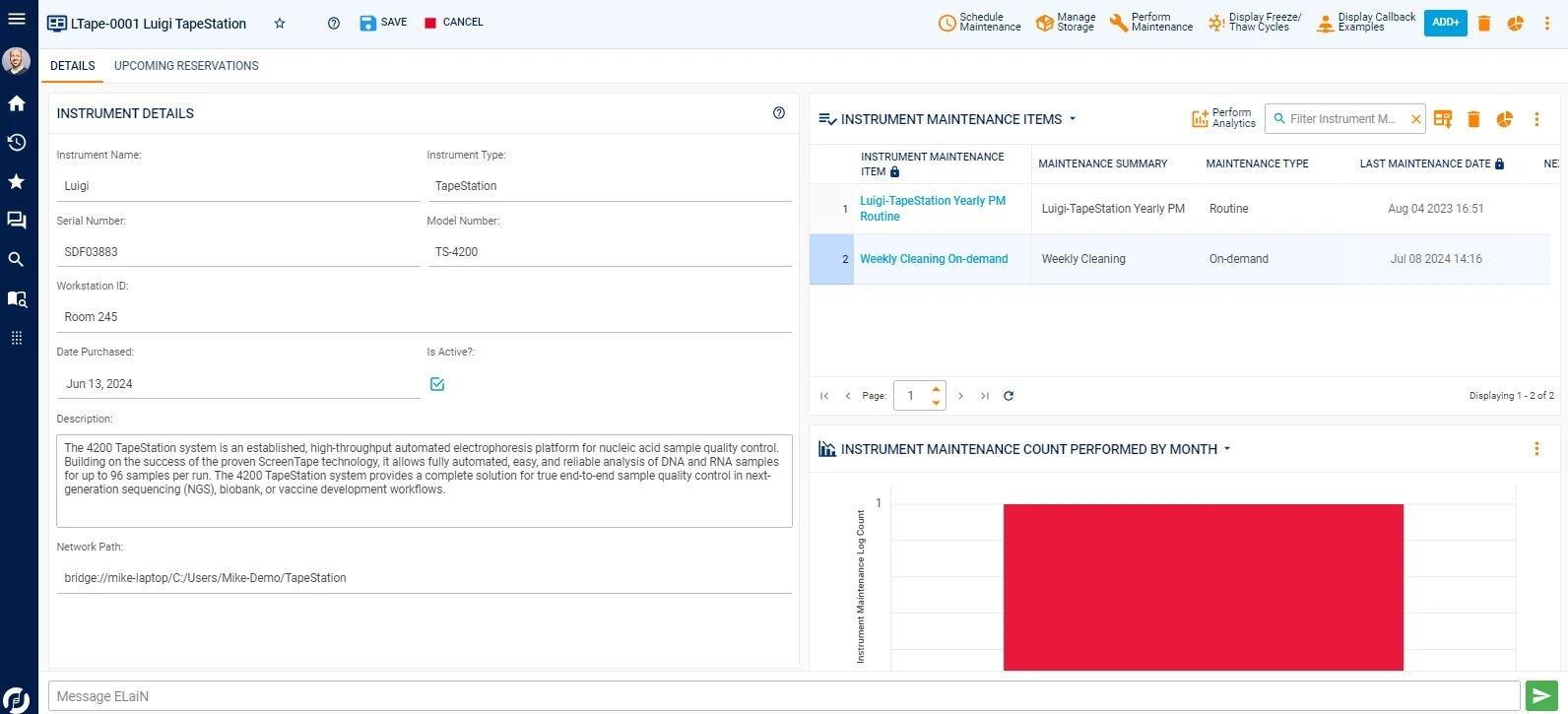1568x714 pixels.
Task: Click the maintenance panel trash icon
Action: 1473,119
